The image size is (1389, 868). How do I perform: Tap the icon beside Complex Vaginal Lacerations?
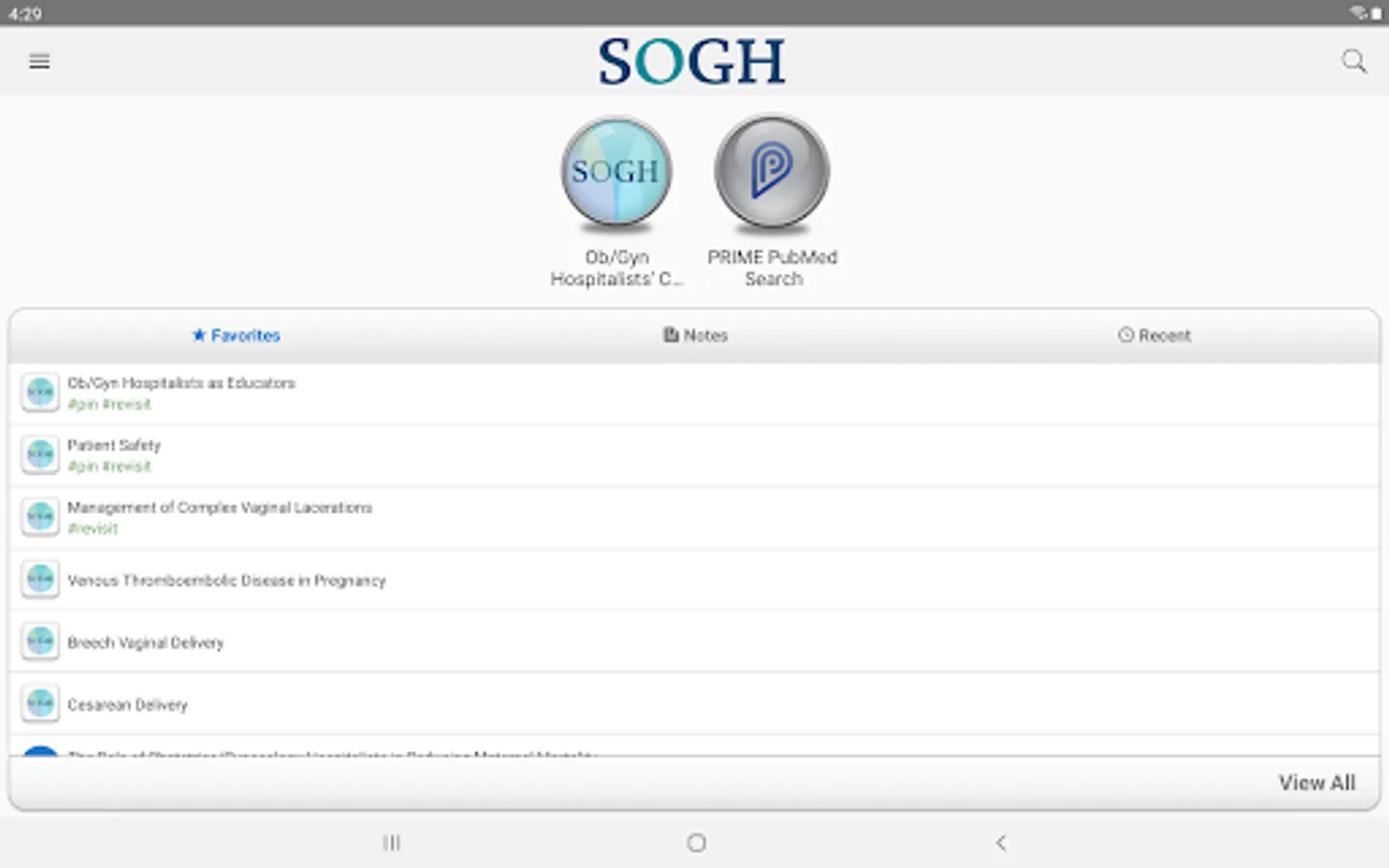click(x=41, y=517)
